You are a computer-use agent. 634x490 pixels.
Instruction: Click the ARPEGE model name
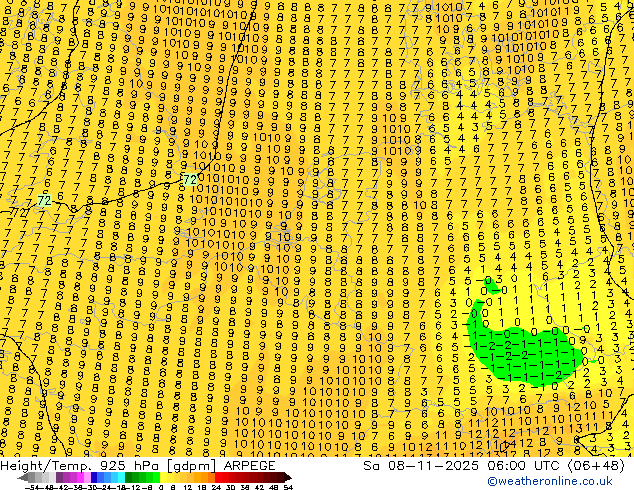pos(249,466)
